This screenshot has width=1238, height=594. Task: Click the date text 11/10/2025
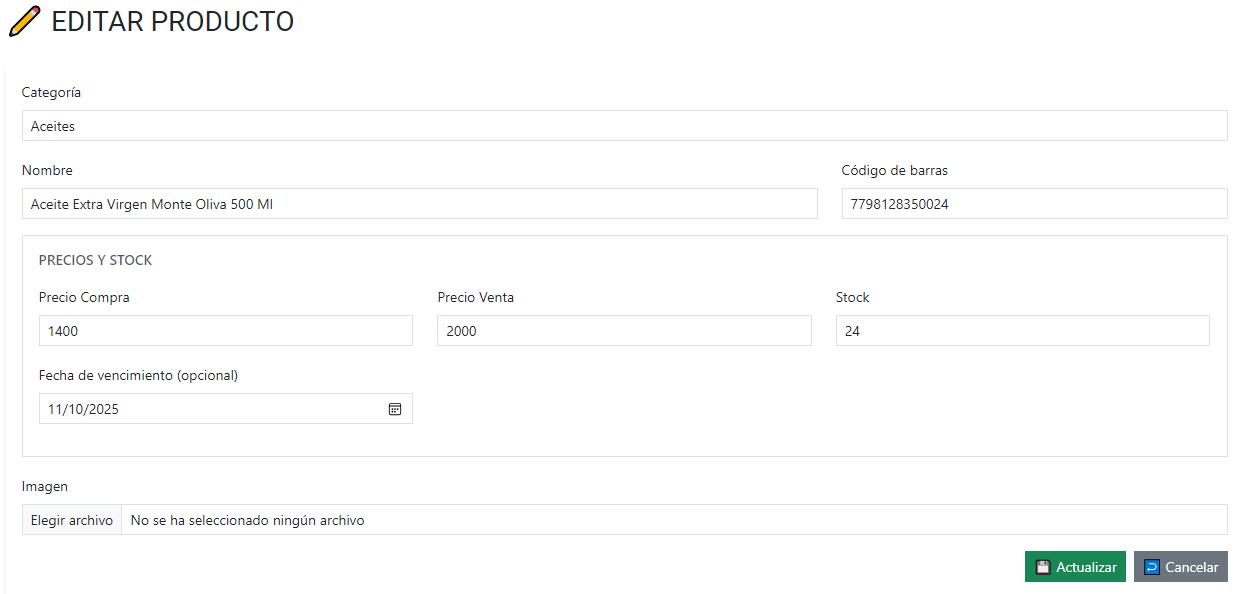pos(83,409)
